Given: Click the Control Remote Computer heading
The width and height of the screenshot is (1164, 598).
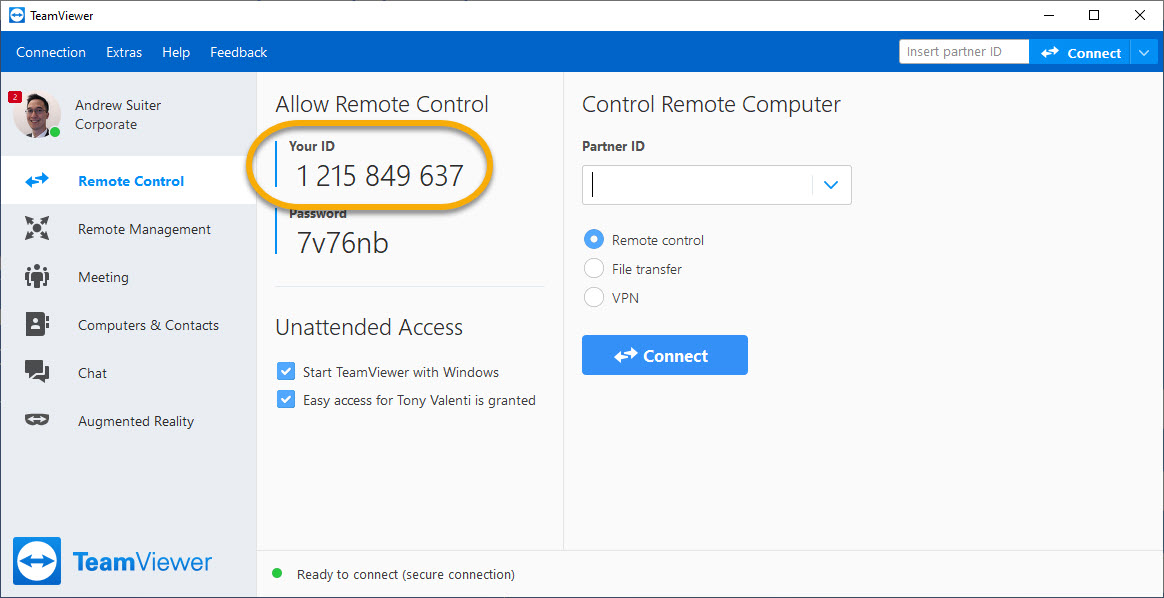Looking at the screenshot, I should pos(711,104).
